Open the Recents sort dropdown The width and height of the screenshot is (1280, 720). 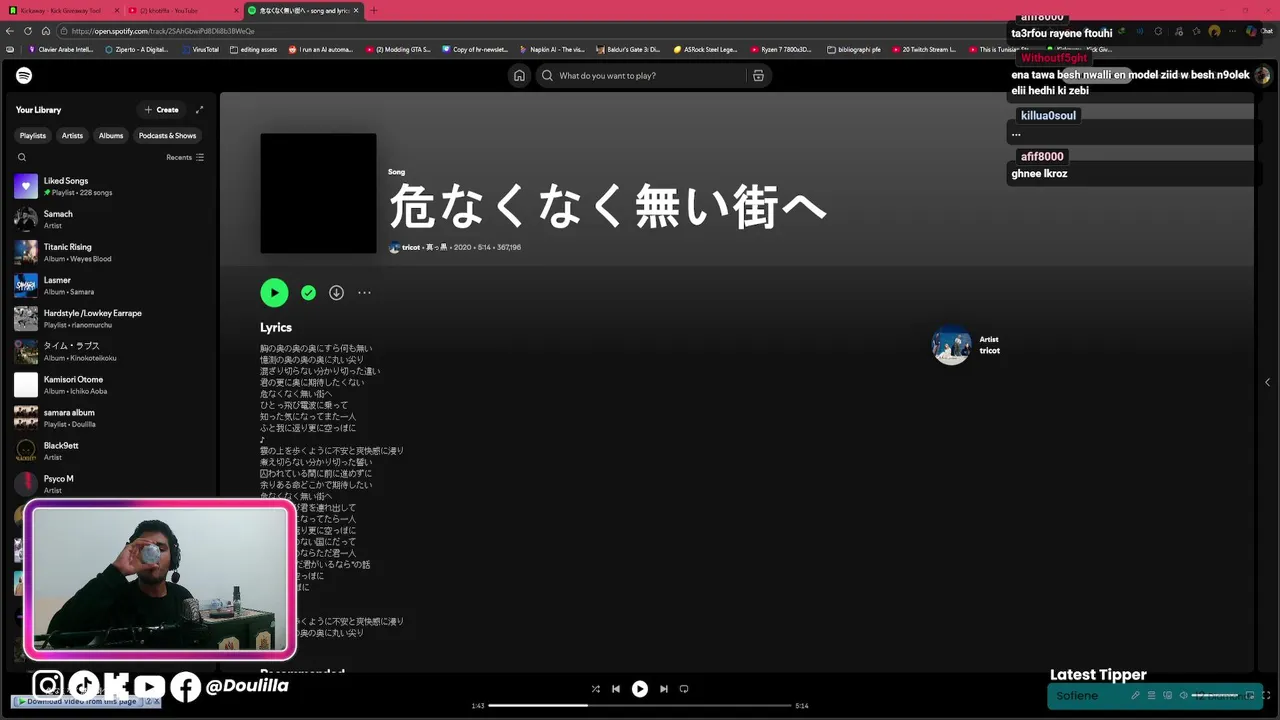(x=185, y=157)
